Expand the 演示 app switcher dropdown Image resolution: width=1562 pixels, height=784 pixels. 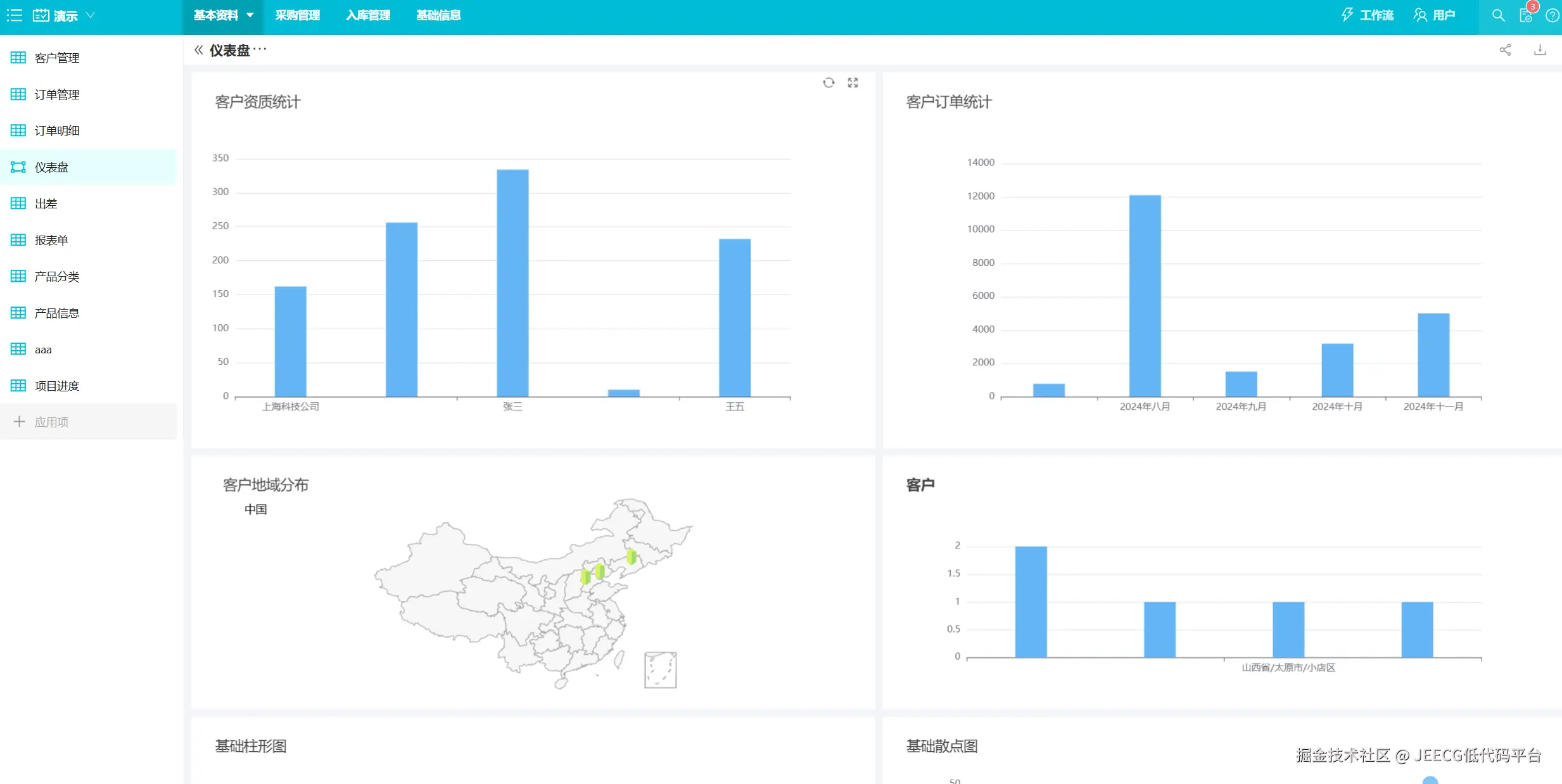click(x=91, y=15)
